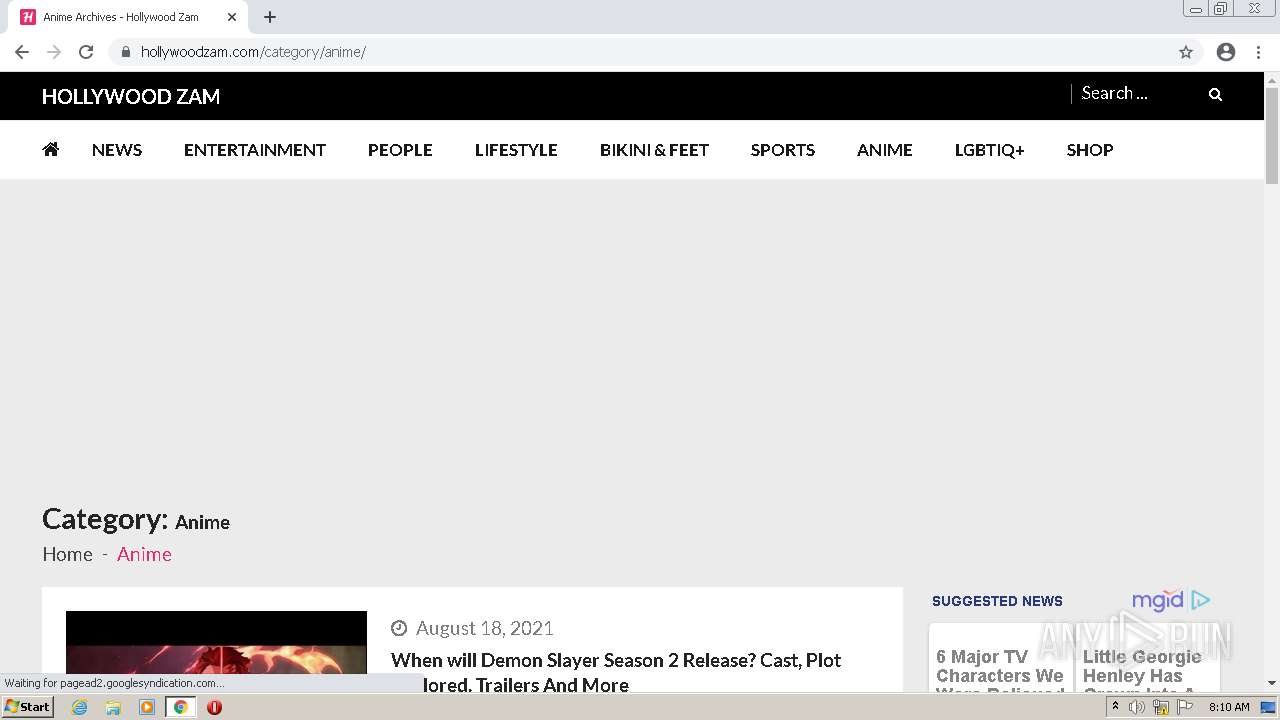Screen dimensions: 1280x720
Task: View site security via the lock icon
Action: (125, 52)
